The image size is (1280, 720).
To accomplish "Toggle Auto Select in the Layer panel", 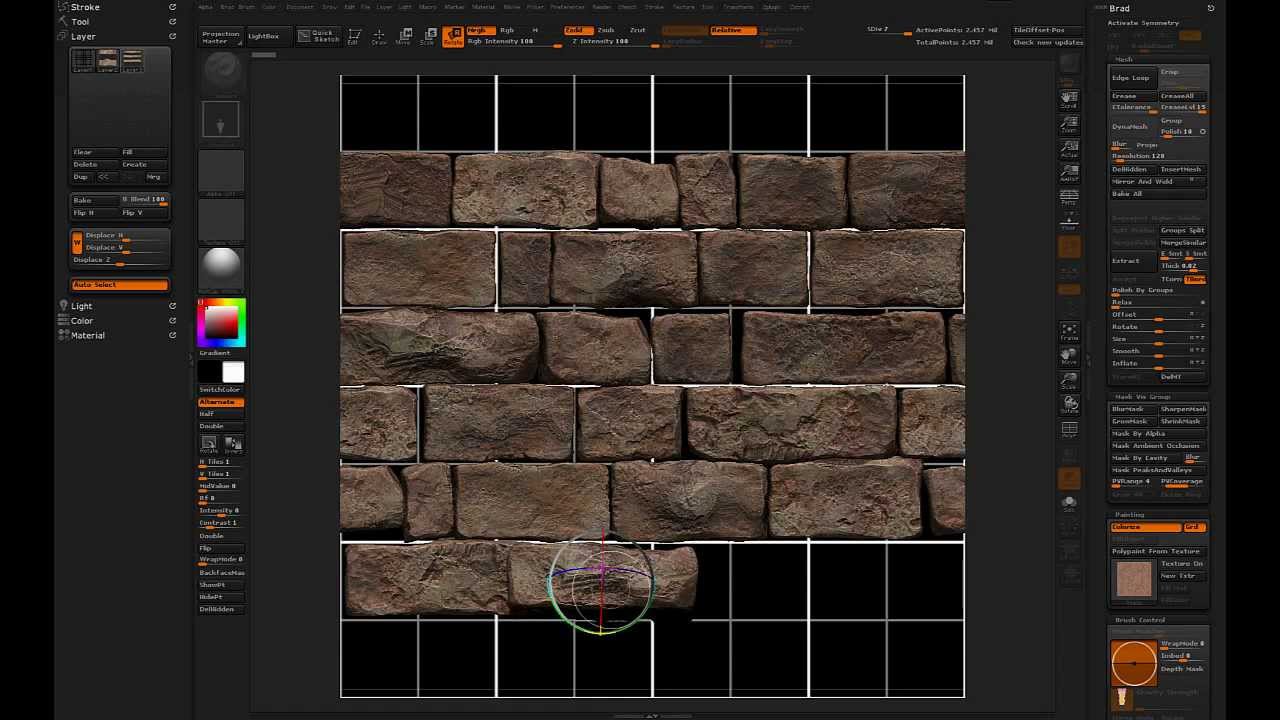I will [x=119, y=285].
